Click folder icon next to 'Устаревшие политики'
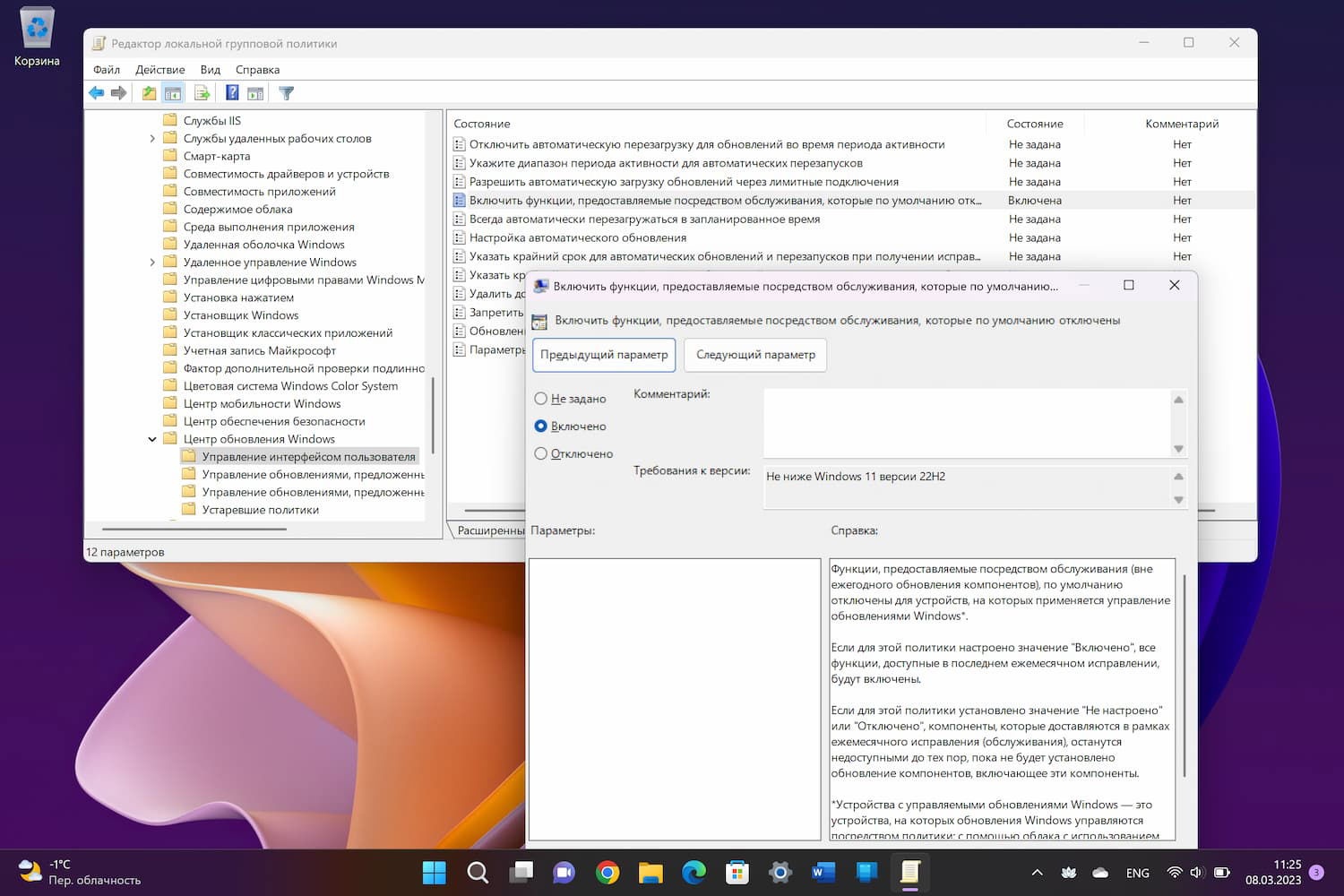The width and height of the screenshot is (1344, 896). [188, 510]
